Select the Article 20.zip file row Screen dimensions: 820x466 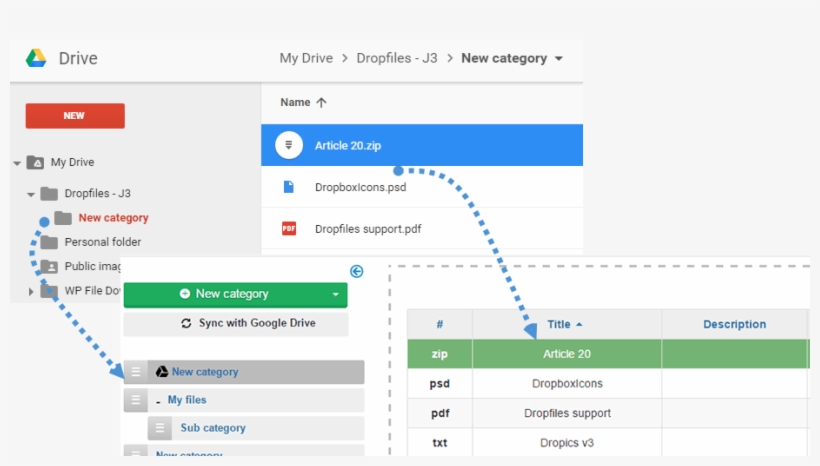[422, 145]
